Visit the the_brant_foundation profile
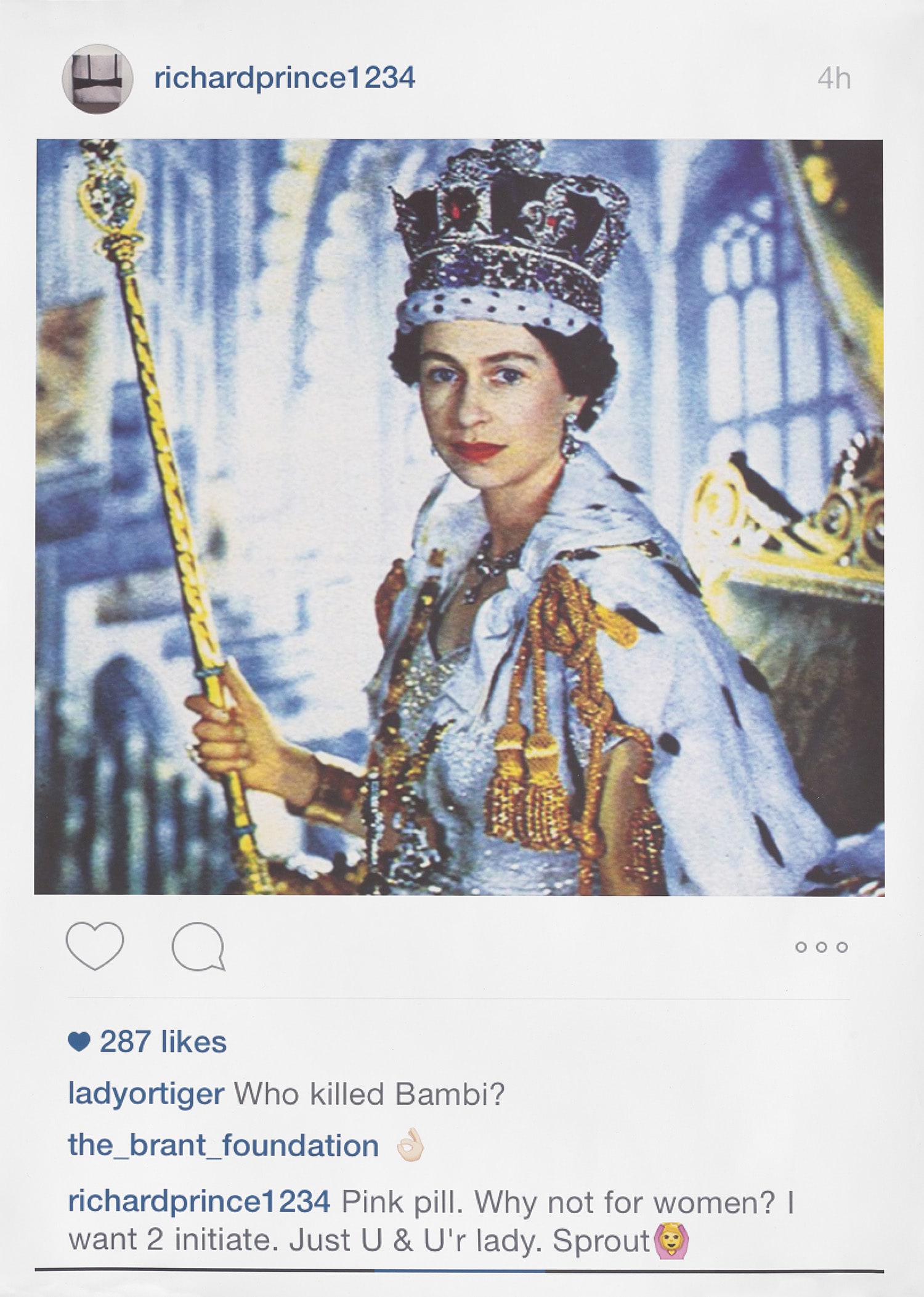The image size is (924, 1297). tap(224, 1145)
